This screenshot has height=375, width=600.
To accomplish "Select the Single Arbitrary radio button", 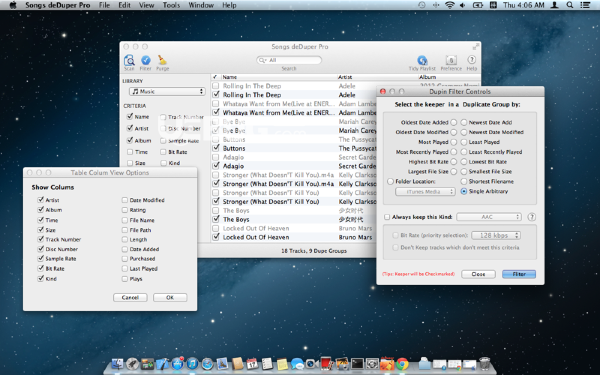I will [464, 191].
